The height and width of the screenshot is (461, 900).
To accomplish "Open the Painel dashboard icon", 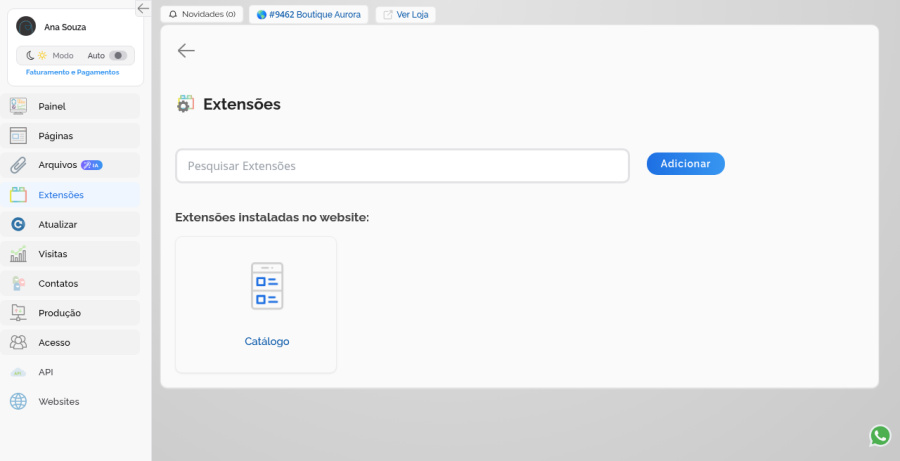I will click(x=18, y=106).
